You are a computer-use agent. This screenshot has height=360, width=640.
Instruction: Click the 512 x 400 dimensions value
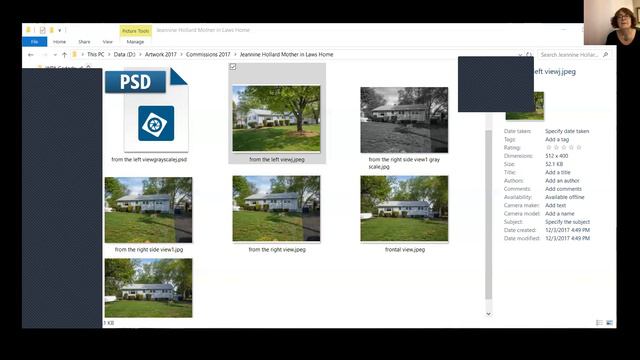tap(556, 156)
